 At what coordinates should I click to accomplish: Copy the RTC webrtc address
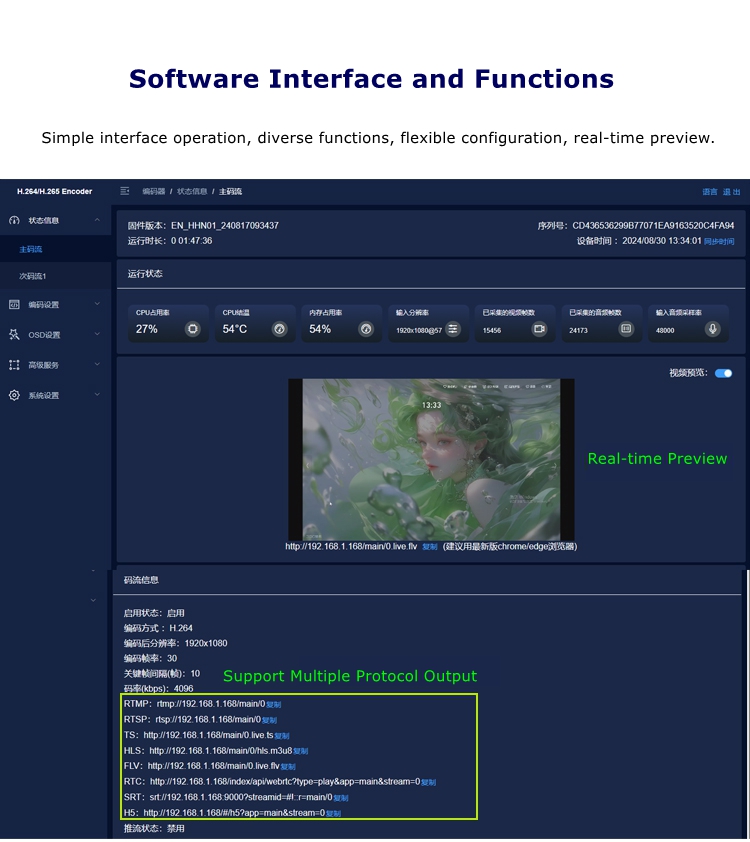click(428, 782)
